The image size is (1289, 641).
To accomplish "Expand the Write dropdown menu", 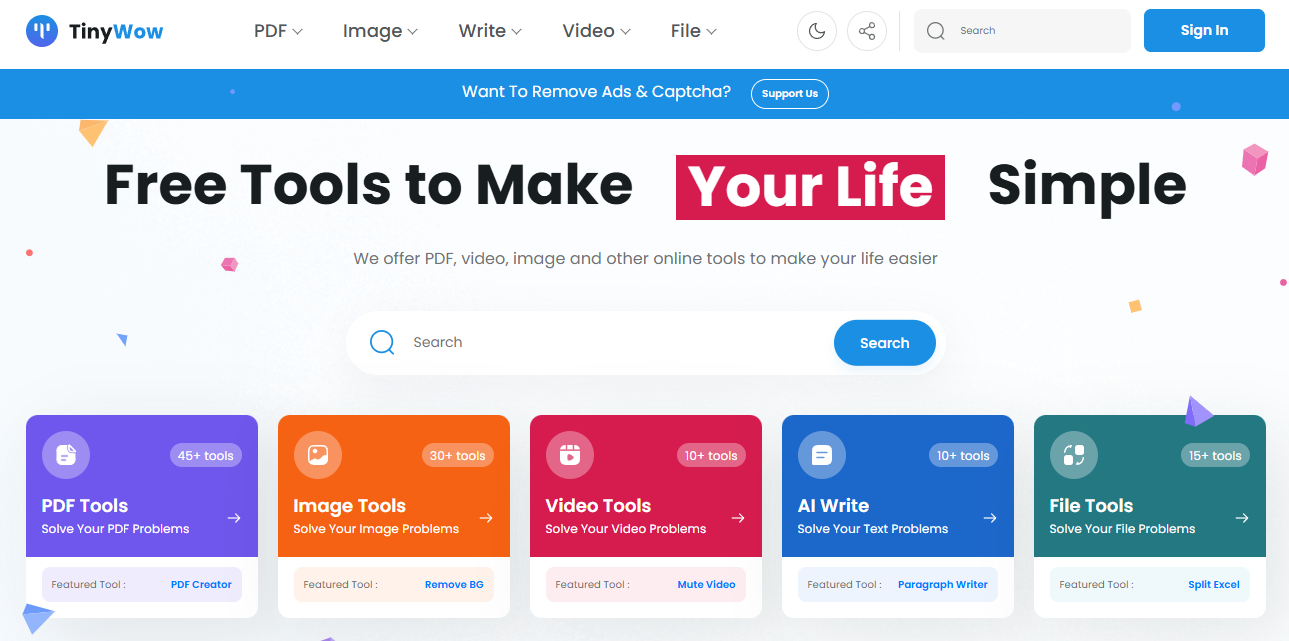I will [490, 31].
